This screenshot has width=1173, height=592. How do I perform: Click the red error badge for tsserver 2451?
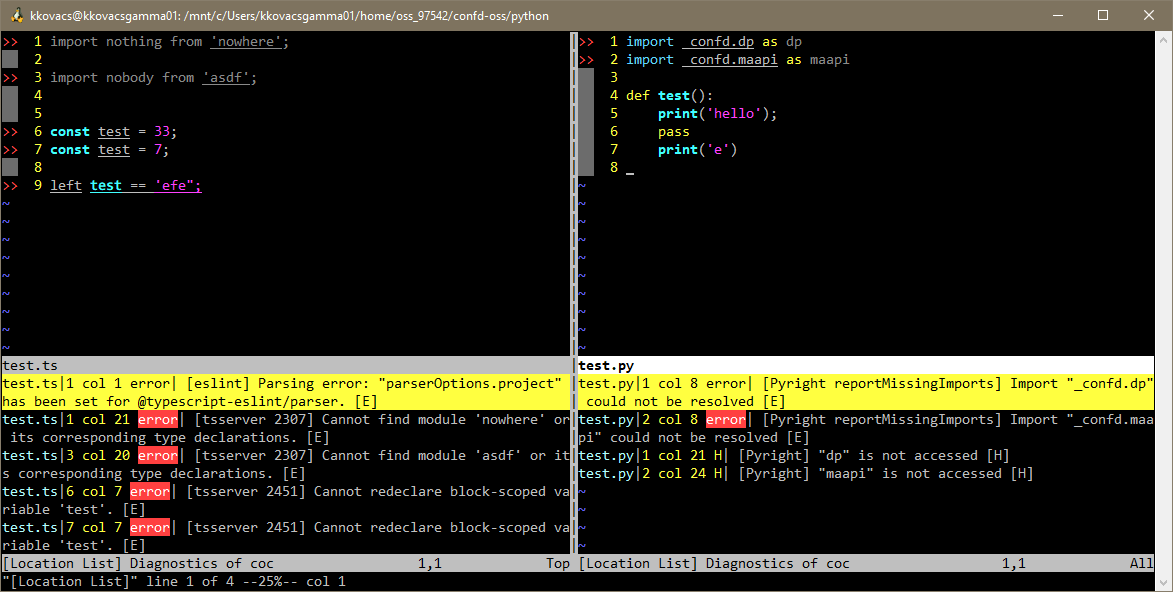coord(151,491)
